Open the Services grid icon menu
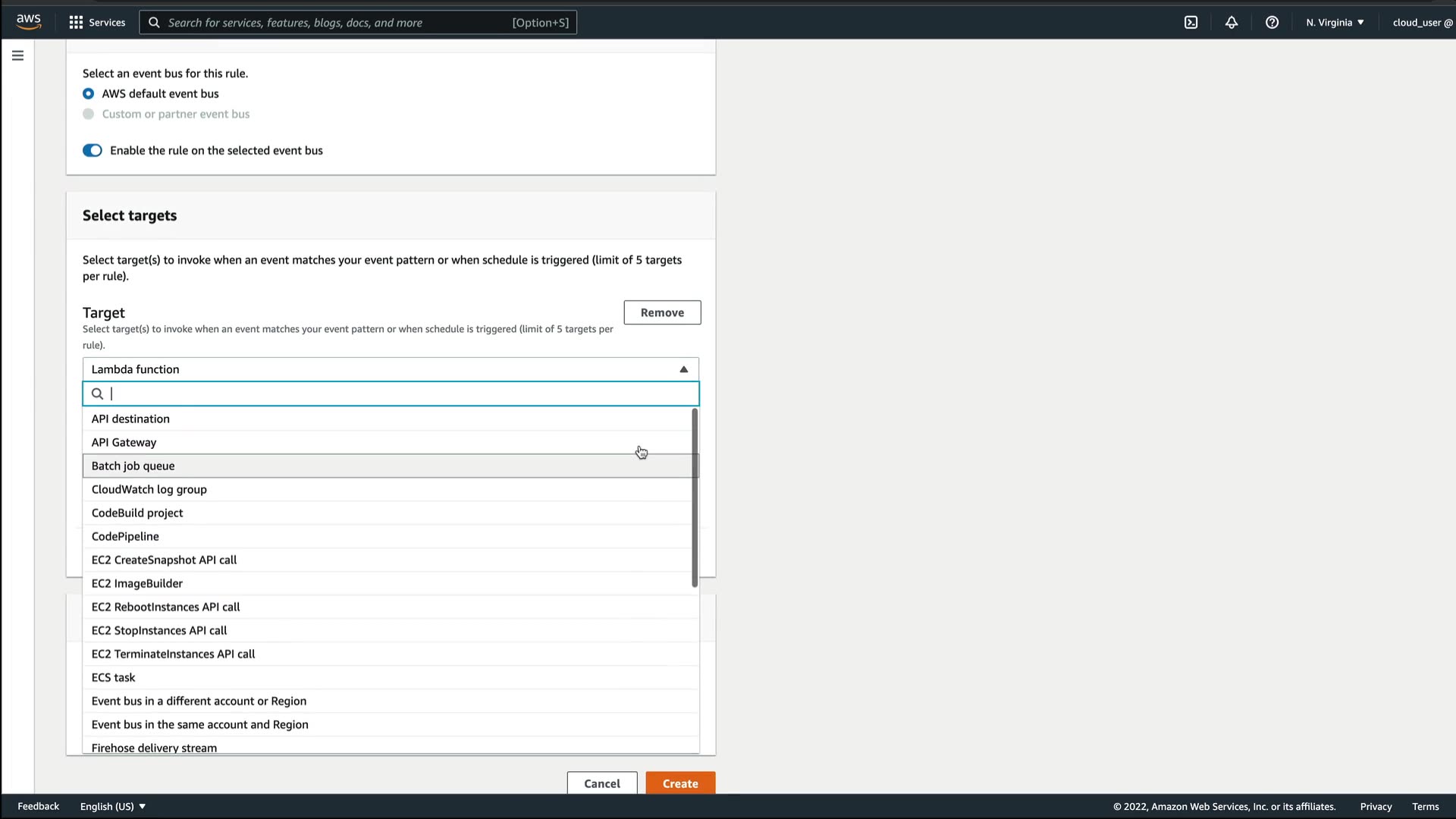This screenshot has width=1456, height=819. click(x=76, y=23)
